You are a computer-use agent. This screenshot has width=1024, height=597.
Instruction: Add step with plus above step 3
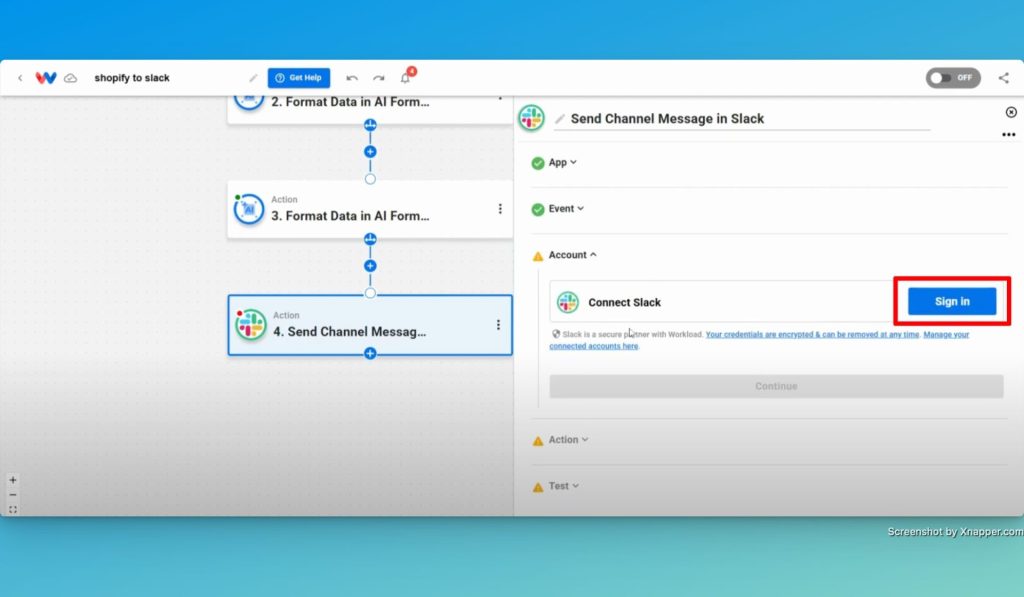pyautogui.click(x=370, y=152)
